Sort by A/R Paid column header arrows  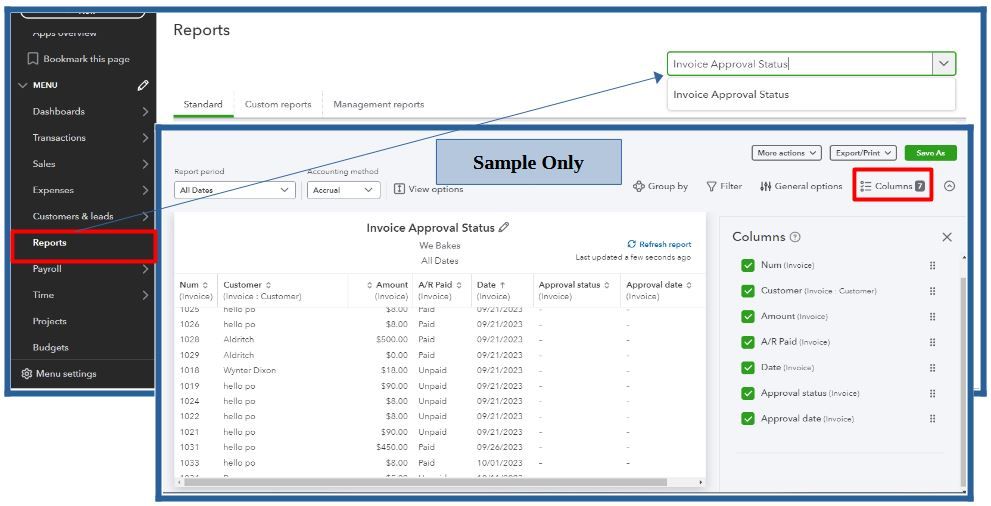click(459, 286)
